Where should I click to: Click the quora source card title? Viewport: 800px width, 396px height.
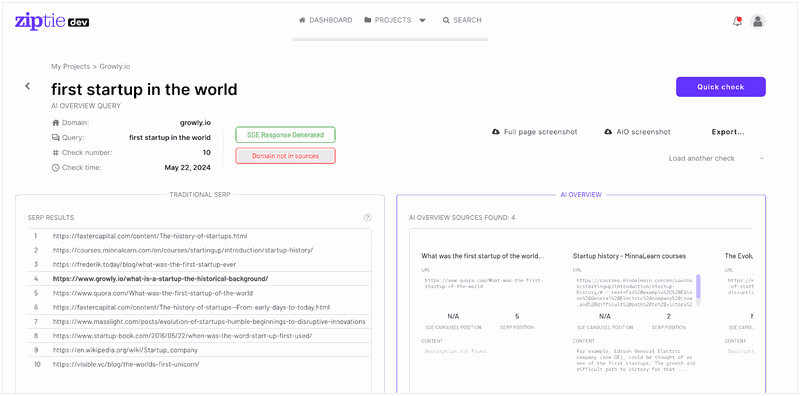[x=483, y=256]
